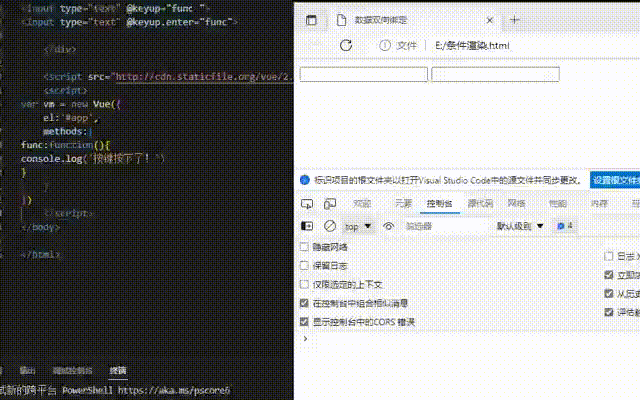Click the var vm = new Vue line

(71, 104)
